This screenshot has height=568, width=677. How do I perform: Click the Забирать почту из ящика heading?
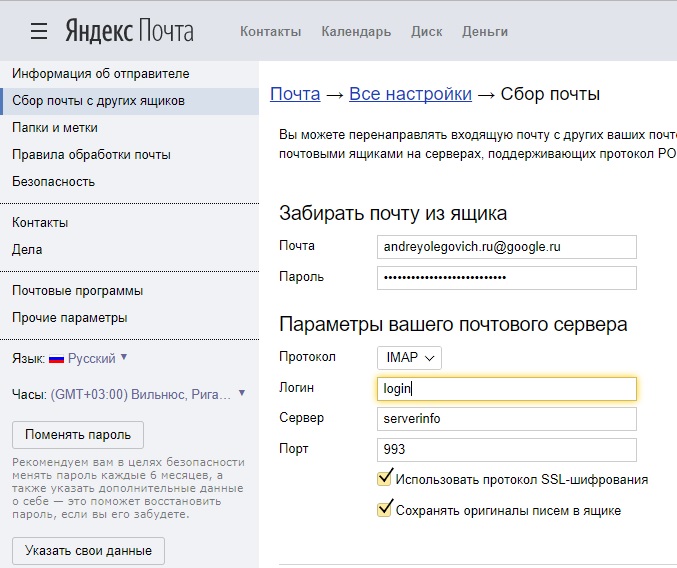393,213
